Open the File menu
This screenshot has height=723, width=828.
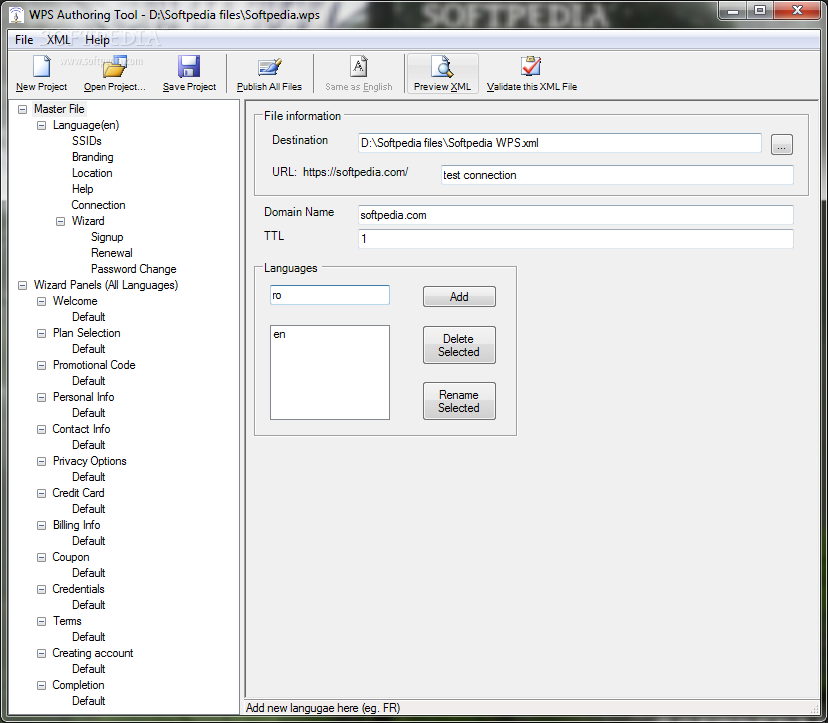point(24,40)
